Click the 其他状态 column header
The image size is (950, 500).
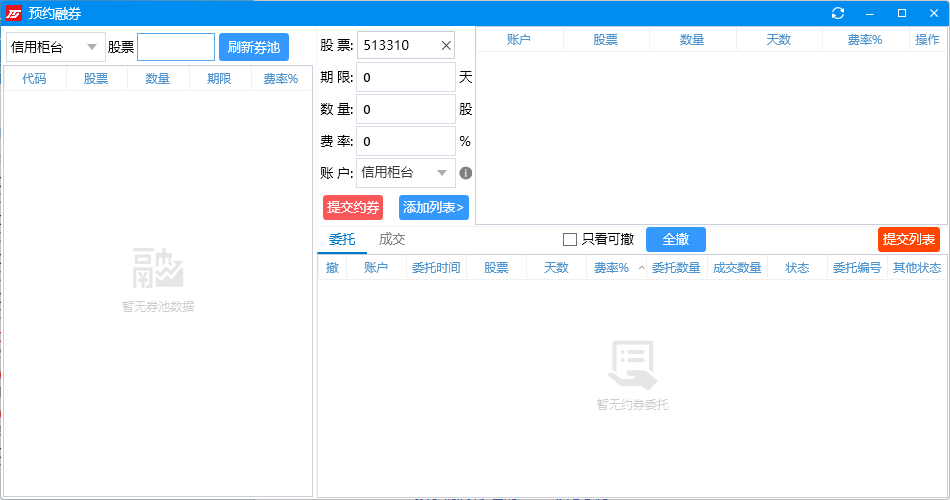tap(917, 268)
